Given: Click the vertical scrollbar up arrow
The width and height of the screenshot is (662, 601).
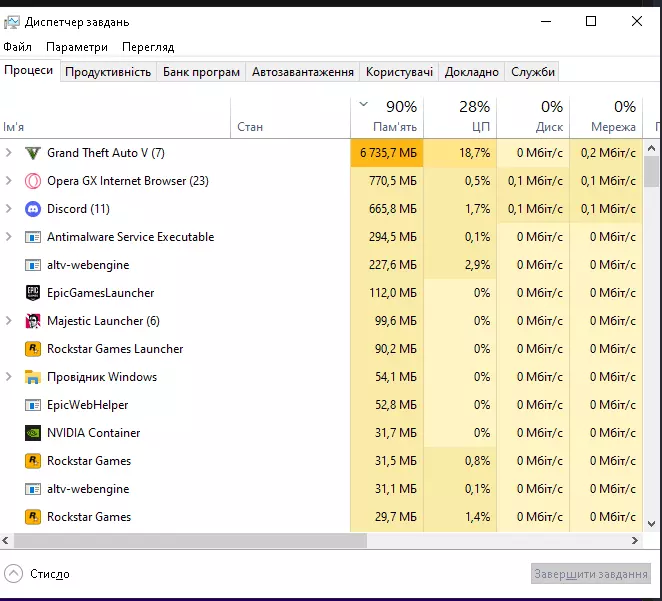Looking at the screenshot, I should pos(651,148).
